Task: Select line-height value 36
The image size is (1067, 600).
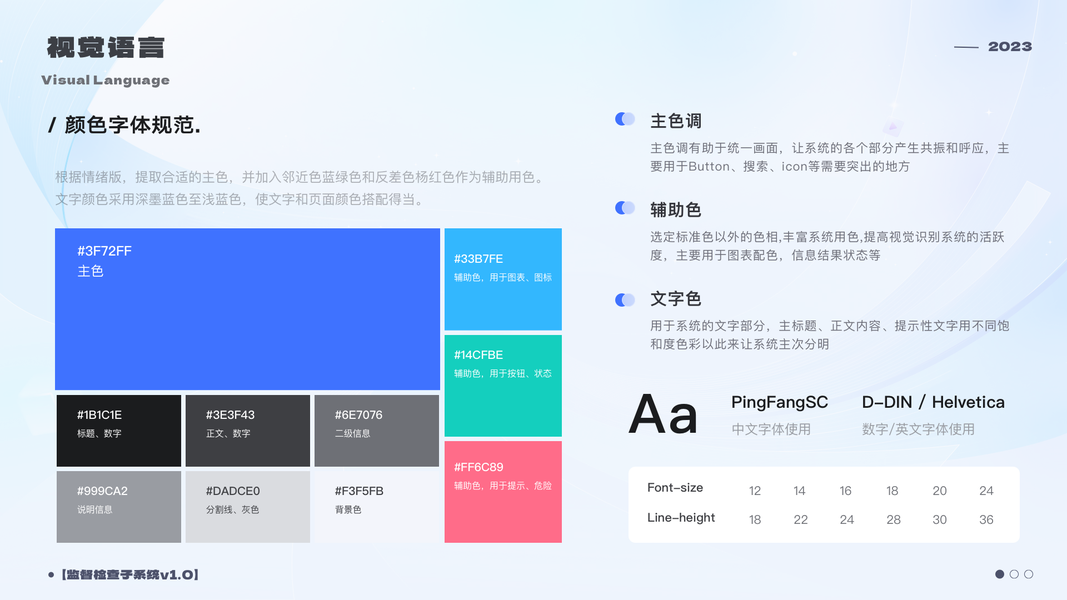Action: point(986,520)
